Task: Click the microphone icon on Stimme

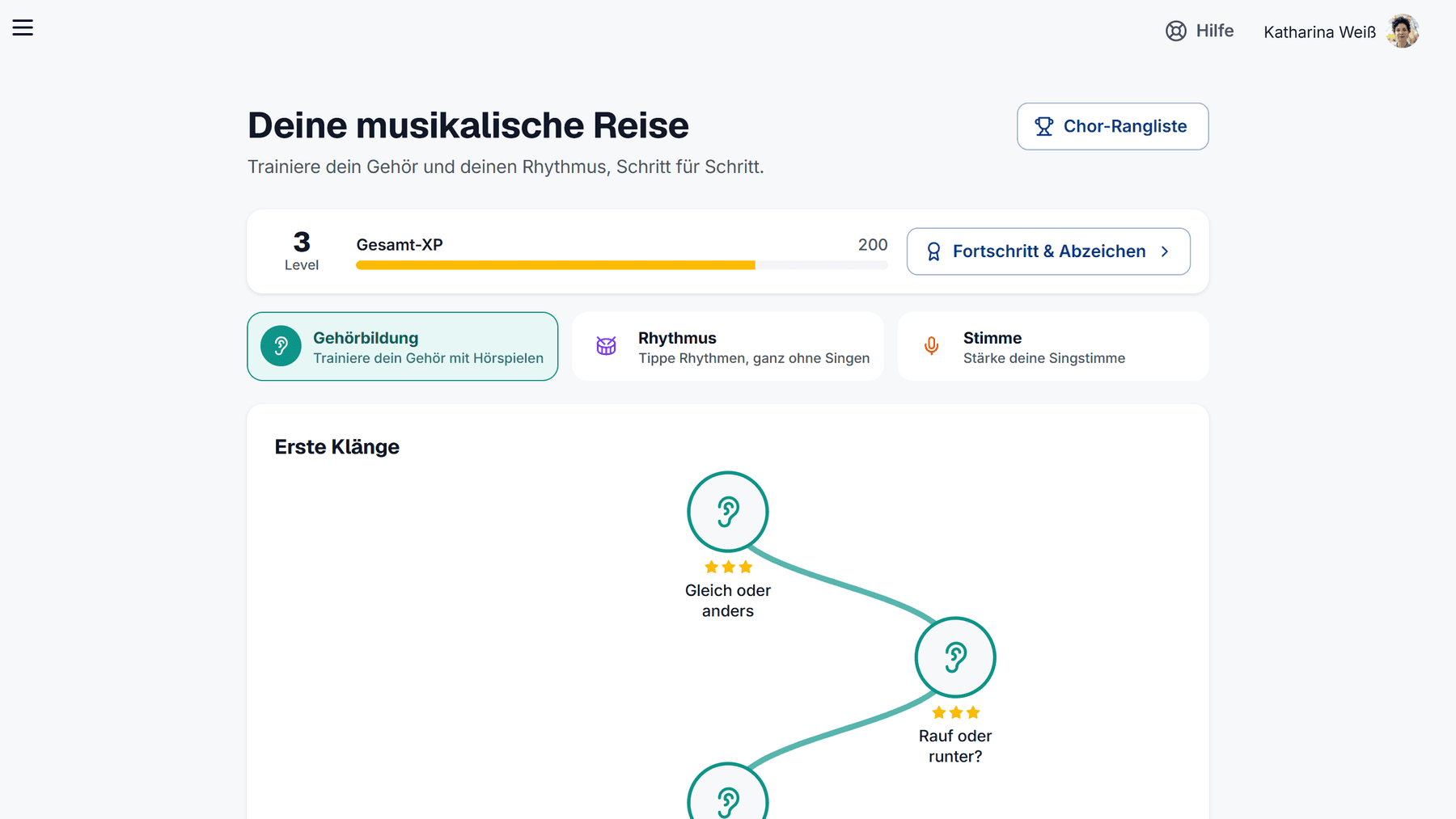Action: (x=931, y=346)
